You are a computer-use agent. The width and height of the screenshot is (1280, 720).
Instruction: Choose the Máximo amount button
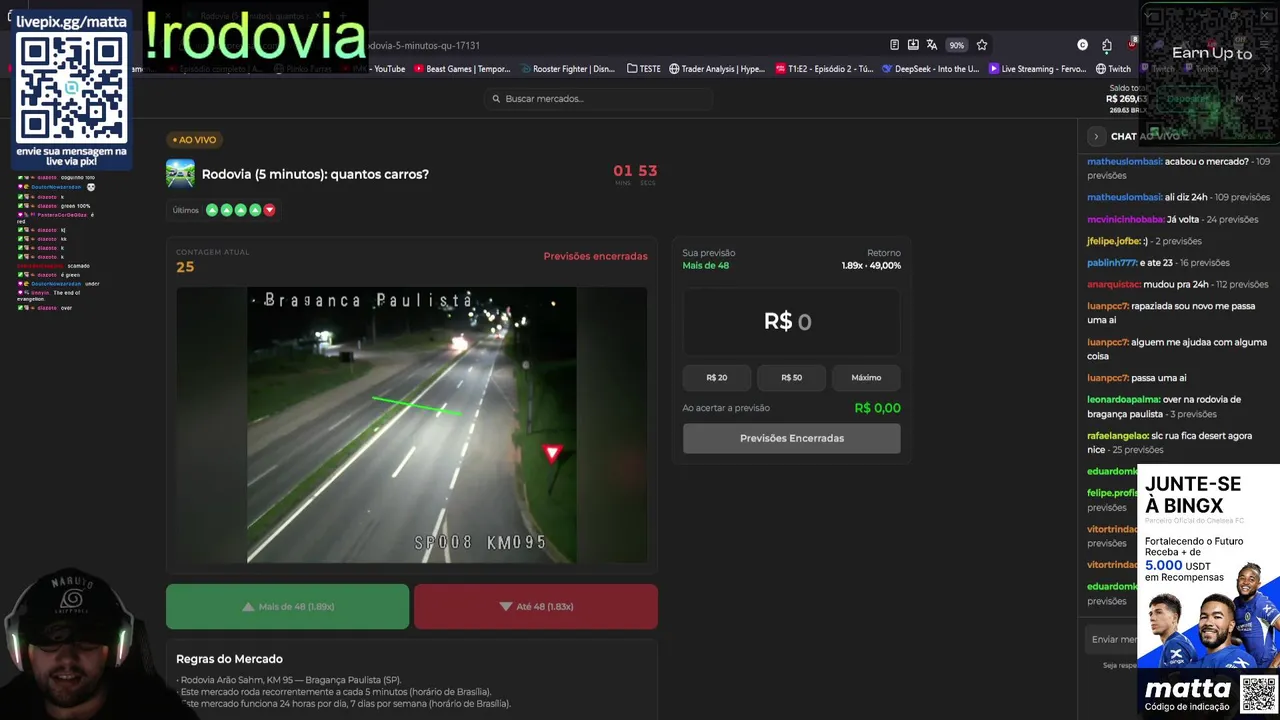click(866, 377)
